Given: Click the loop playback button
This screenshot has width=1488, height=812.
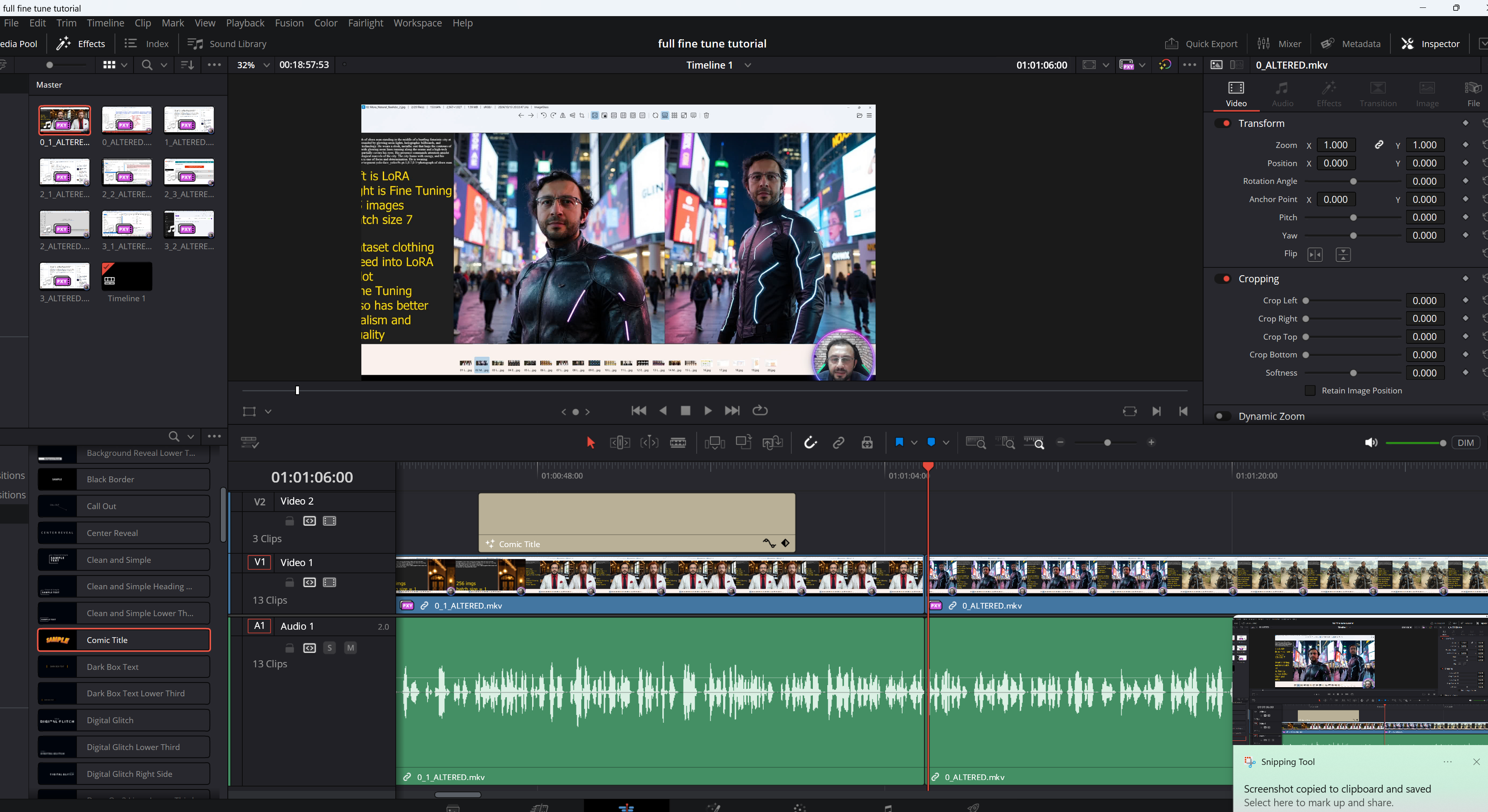Looking at the screenshot, I should tap(760, 411).
